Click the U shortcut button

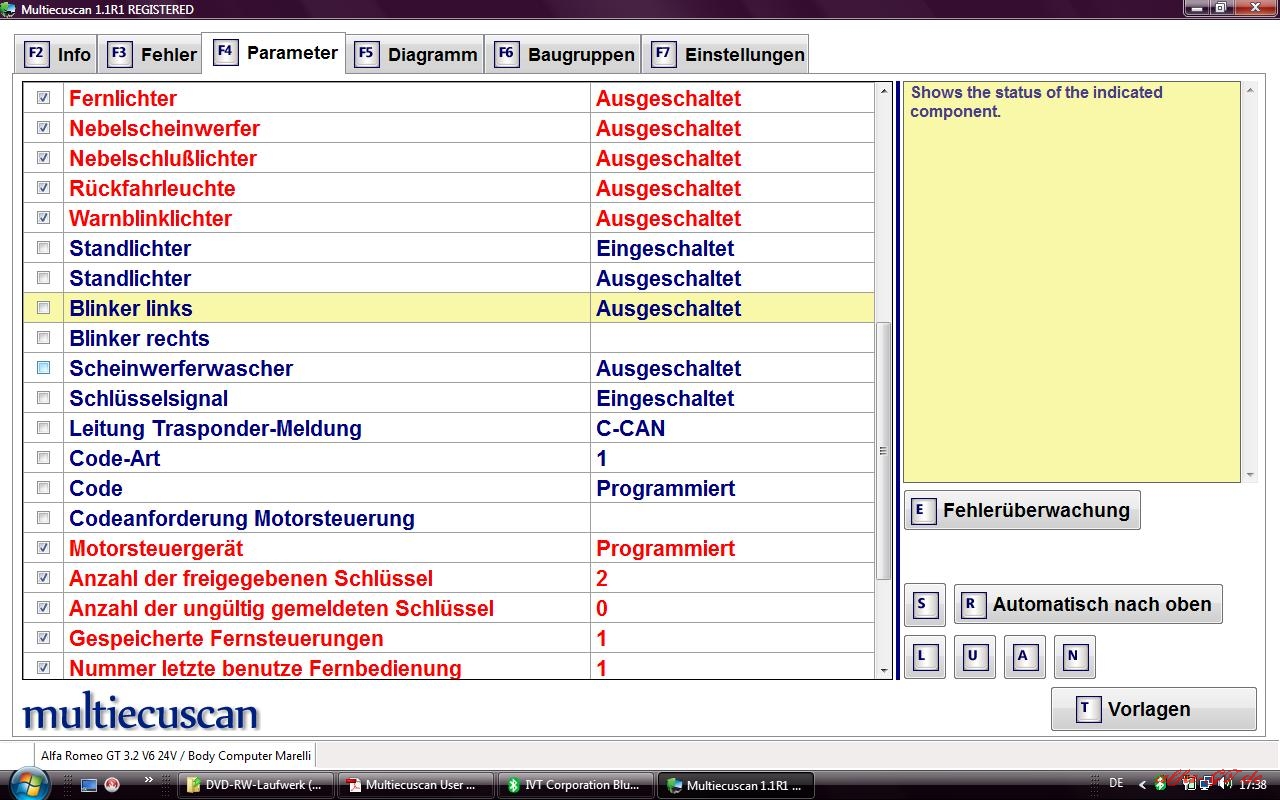click(x=974, y=657)
